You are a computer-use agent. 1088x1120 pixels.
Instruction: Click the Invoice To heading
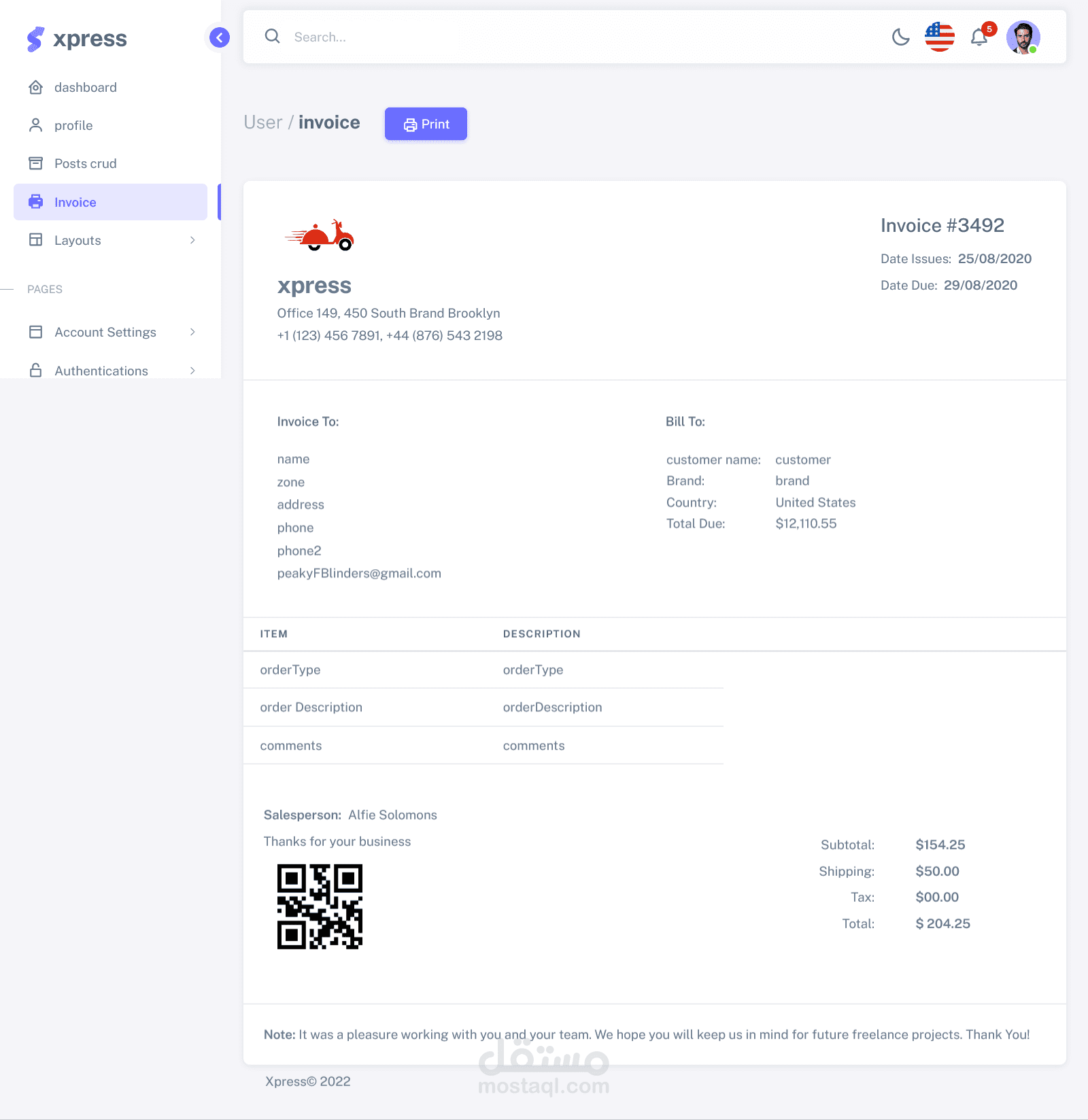point(308,422)
